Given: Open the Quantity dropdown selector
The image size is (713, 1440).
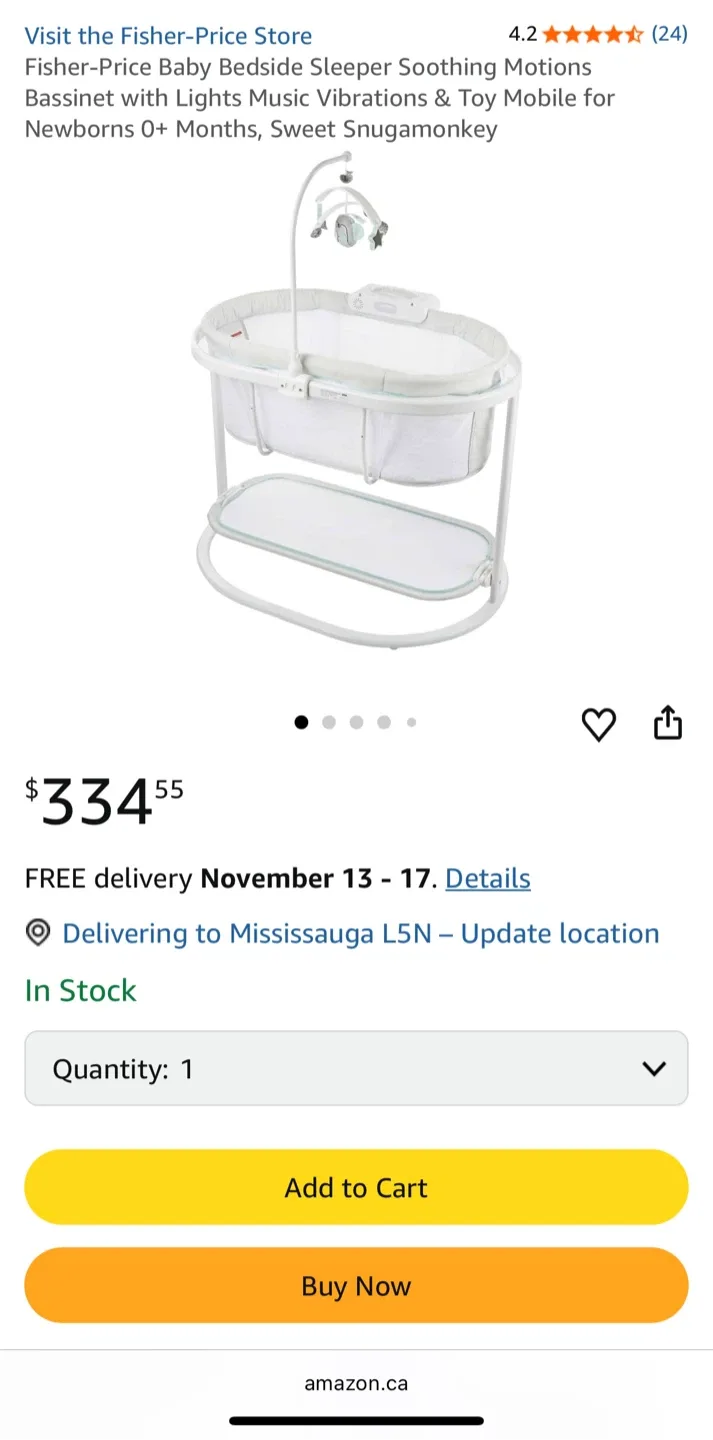Looking at the screenshot, I should tap(355, 1068).
